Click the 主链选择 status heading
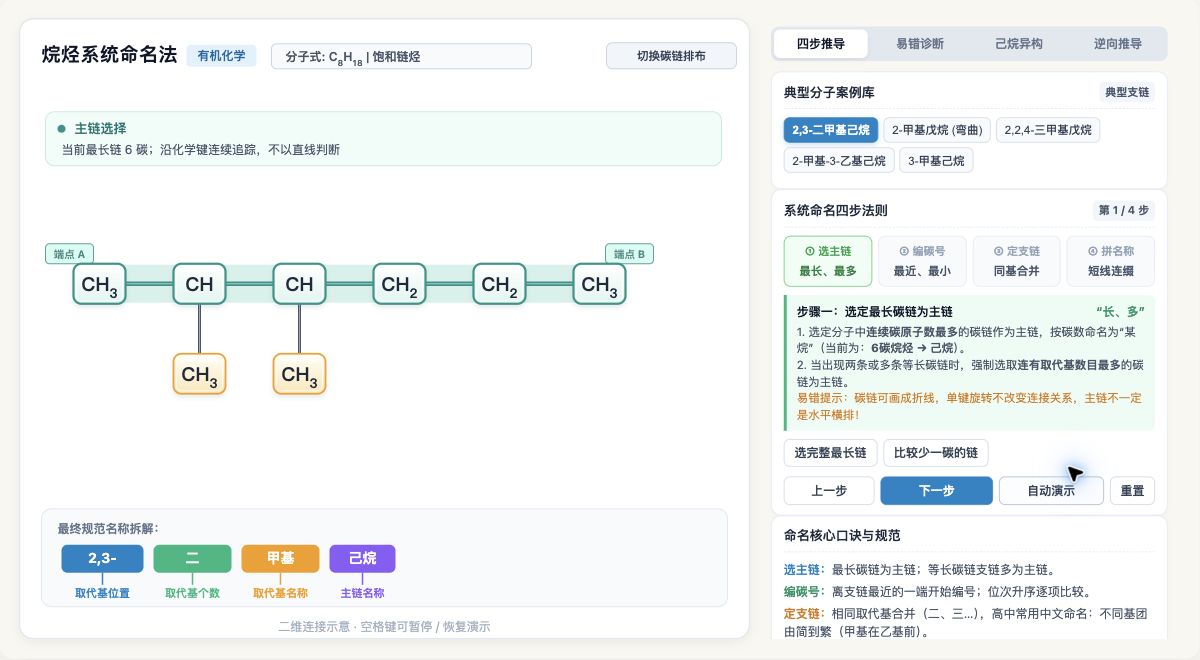Screen dimensions: 1200x660 [101, 129]
